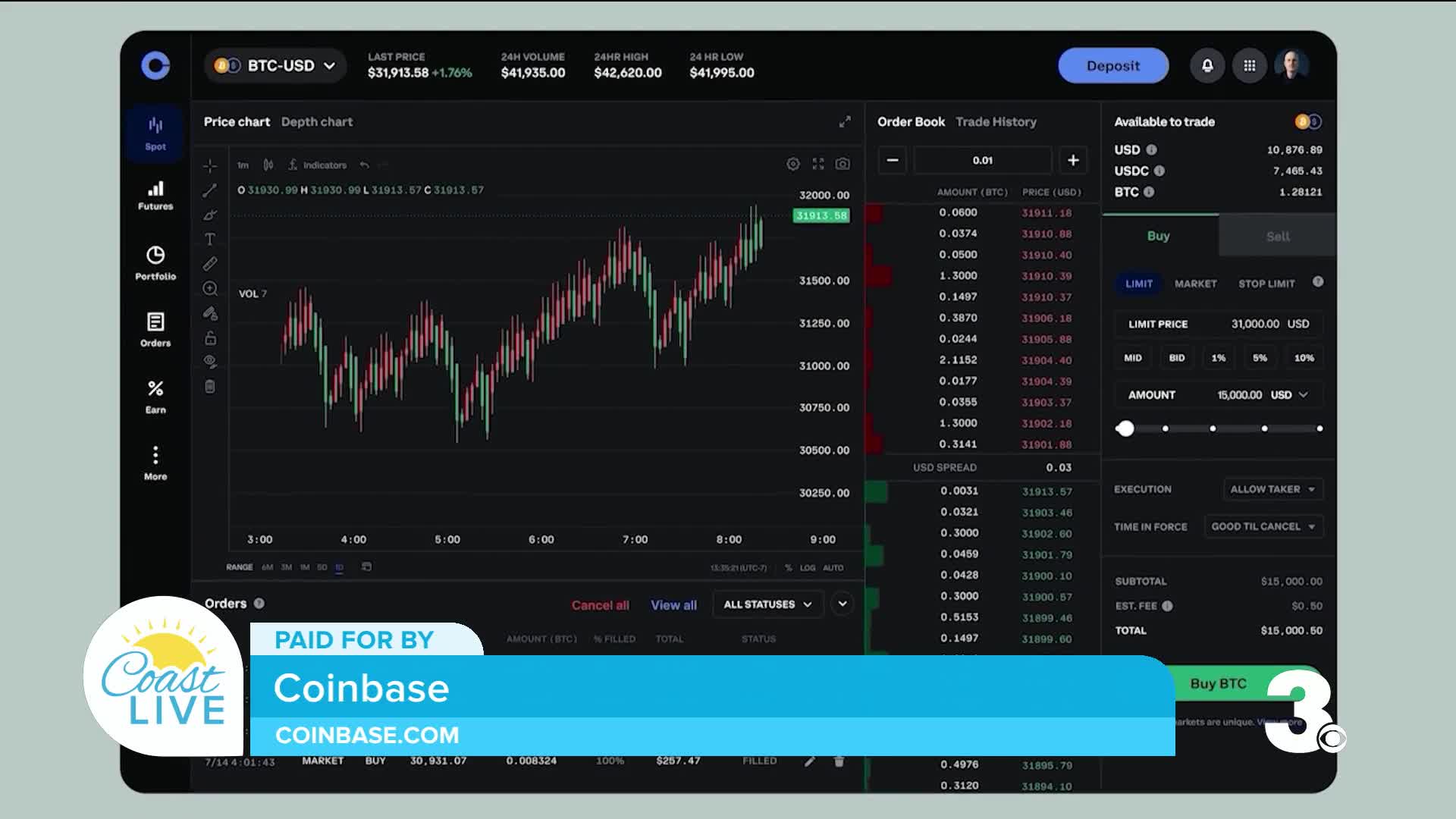The height and width of the screenshot is (819, 1456).
Task: Select the Sell tab
Action: click(x=1278, y=236)
